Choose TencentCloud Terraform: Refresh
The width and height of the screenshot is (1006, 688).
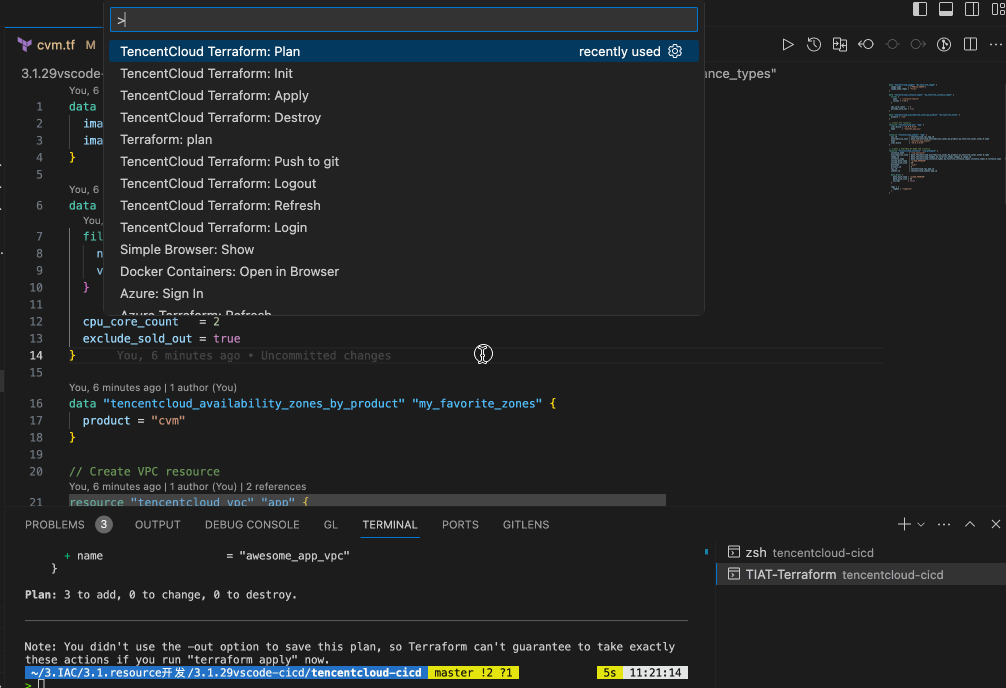(404, 205)
